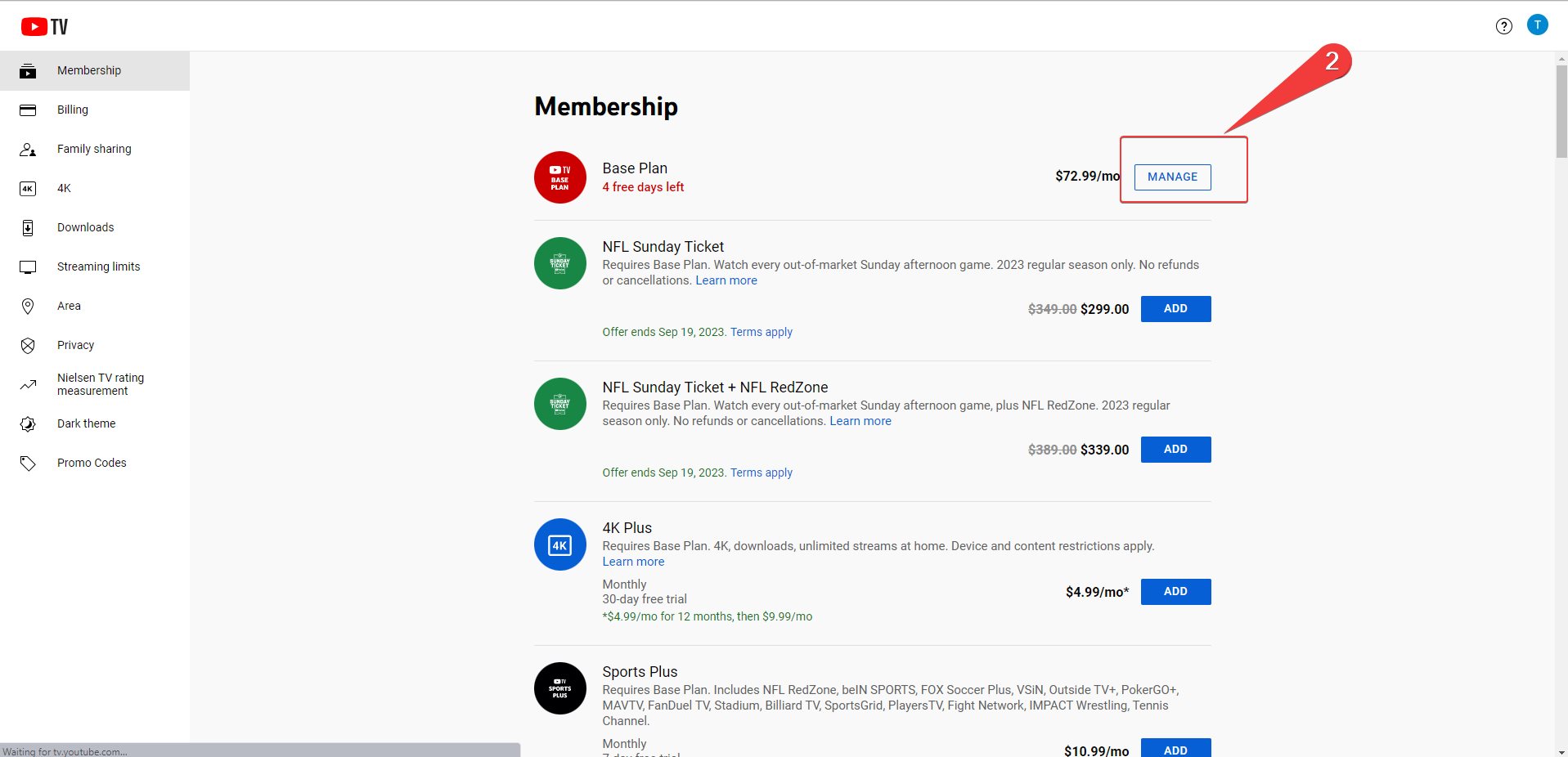The width and height of the screenshot is (1568, 757).
Task: Open the Privacy settings icon
Action: (x=29, y=345)
